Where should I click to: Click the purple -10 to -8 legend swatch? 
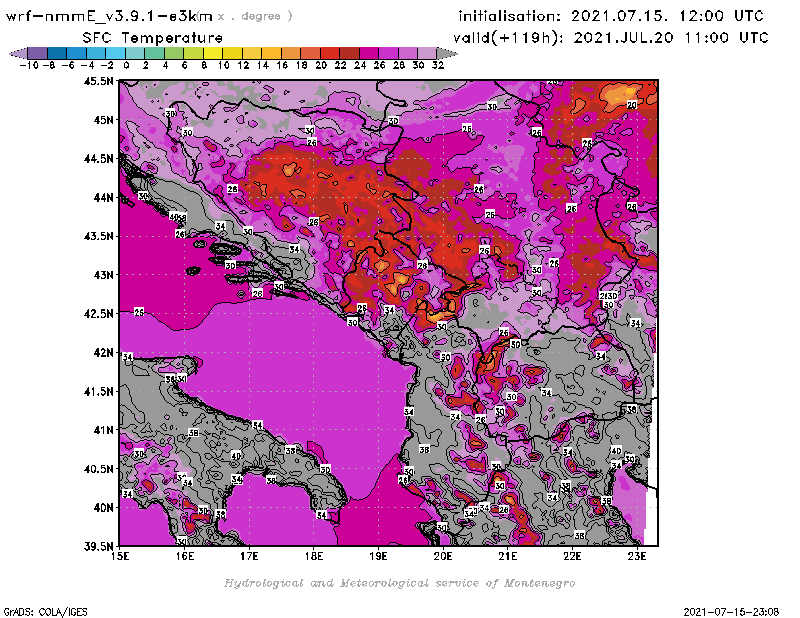38,53
